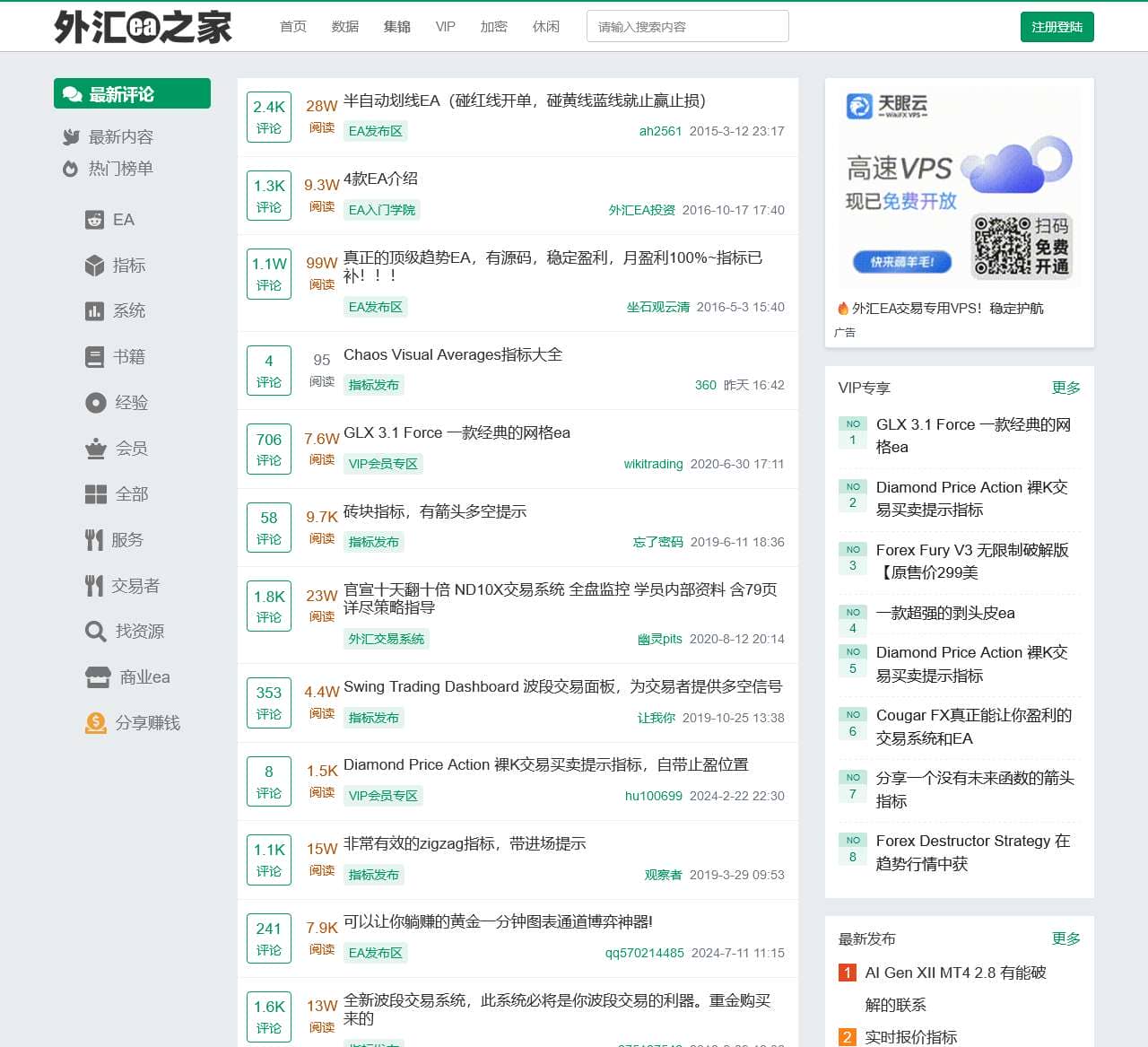Click the 外汇EA之家 site logo
Screen dimensions: 1148x1047
(143, 27)
